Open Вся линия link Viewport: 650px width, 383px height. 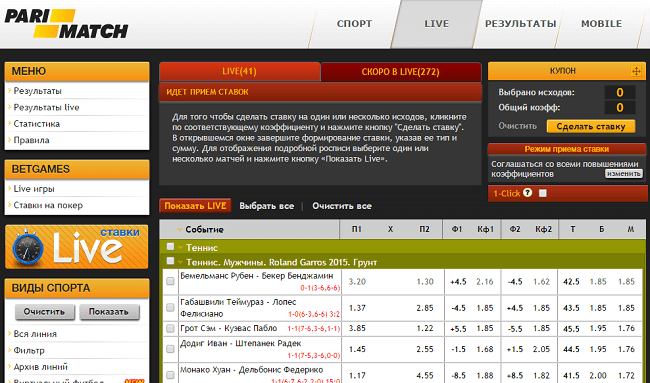point(35,334)
